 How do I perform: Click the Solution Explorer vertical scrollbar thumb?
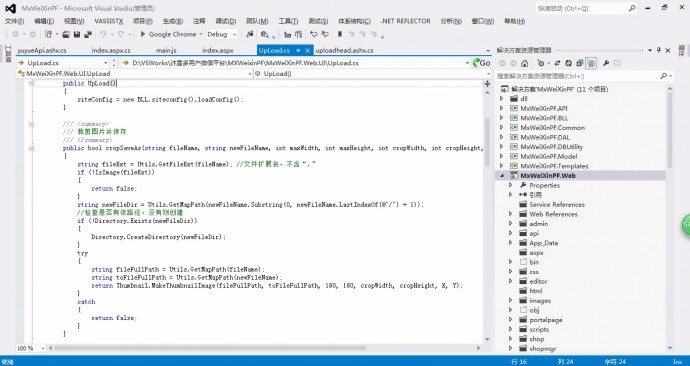coord(669,130)
